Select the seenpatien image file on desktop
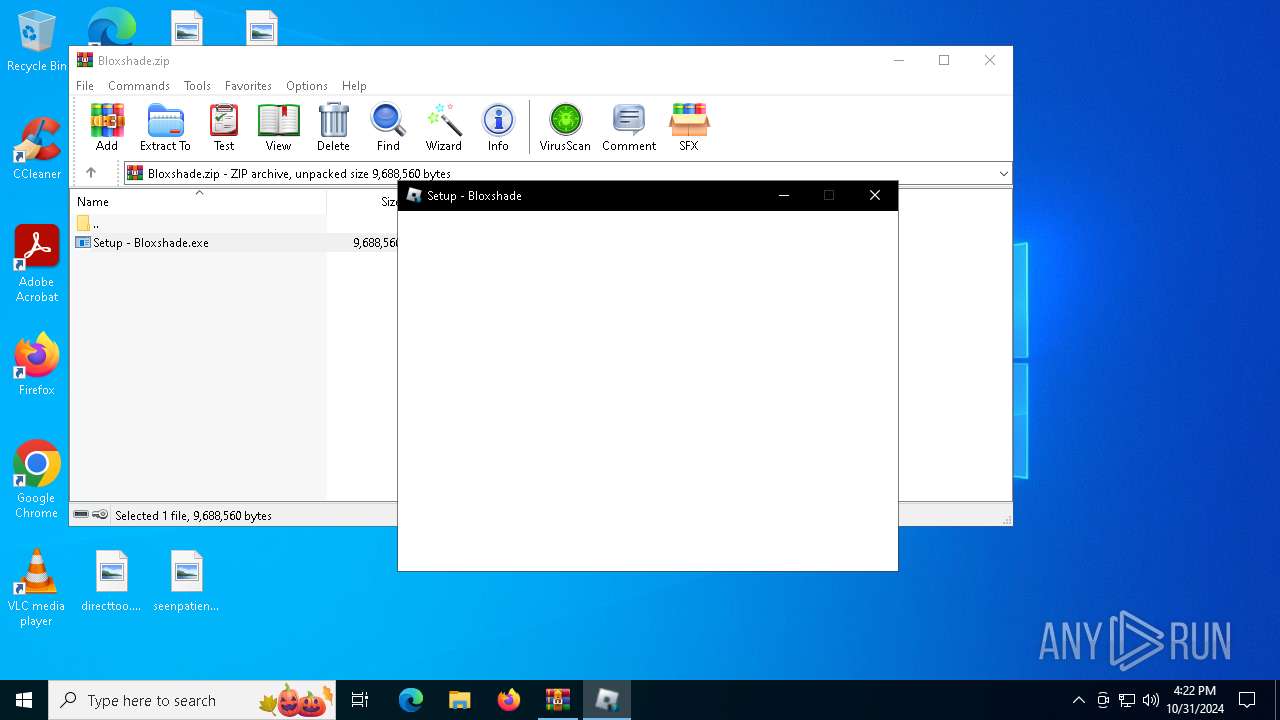 186,581
